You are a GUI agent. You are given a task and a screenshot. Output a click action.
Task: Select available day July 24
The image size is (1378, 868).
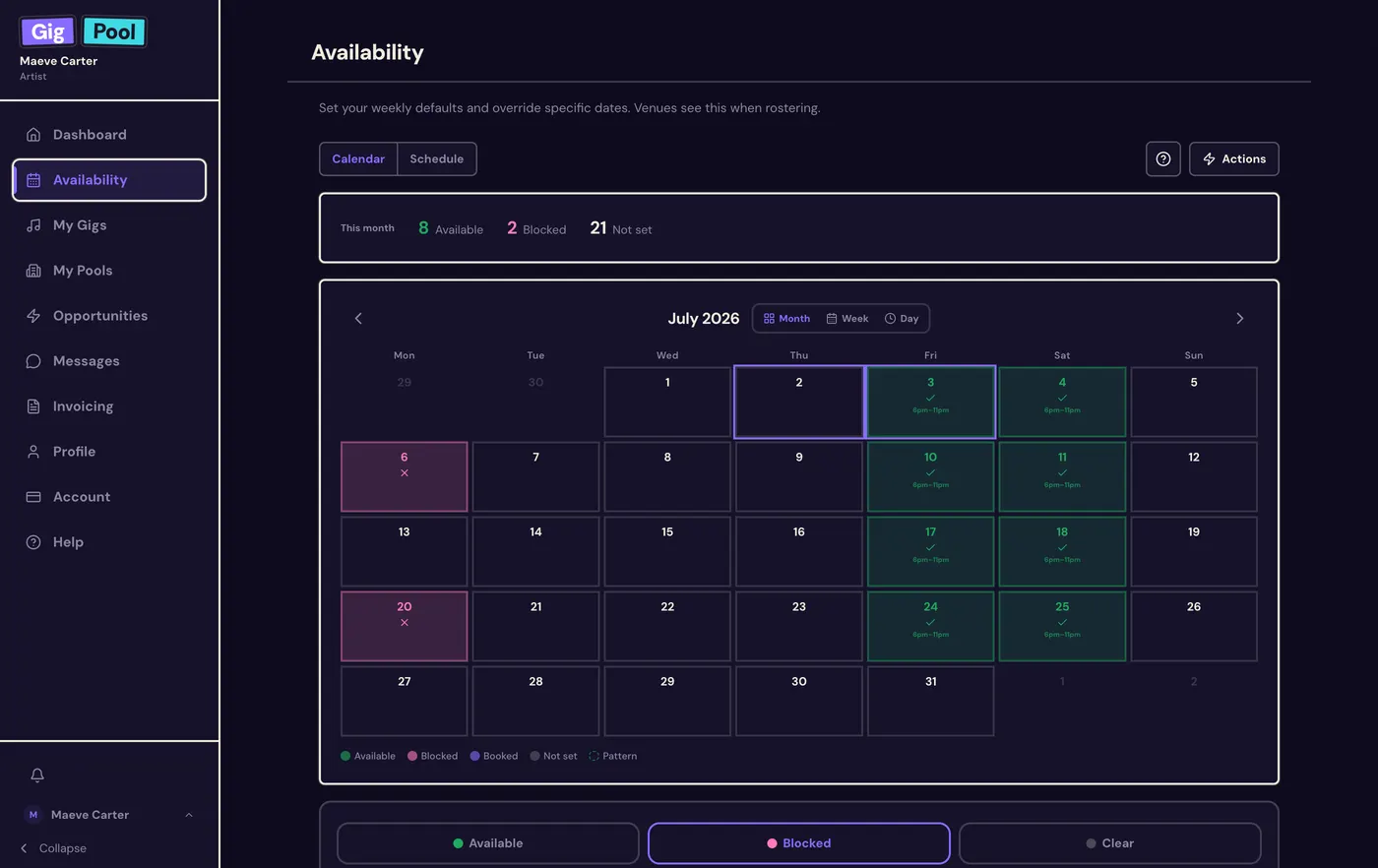tap(930, 626)
